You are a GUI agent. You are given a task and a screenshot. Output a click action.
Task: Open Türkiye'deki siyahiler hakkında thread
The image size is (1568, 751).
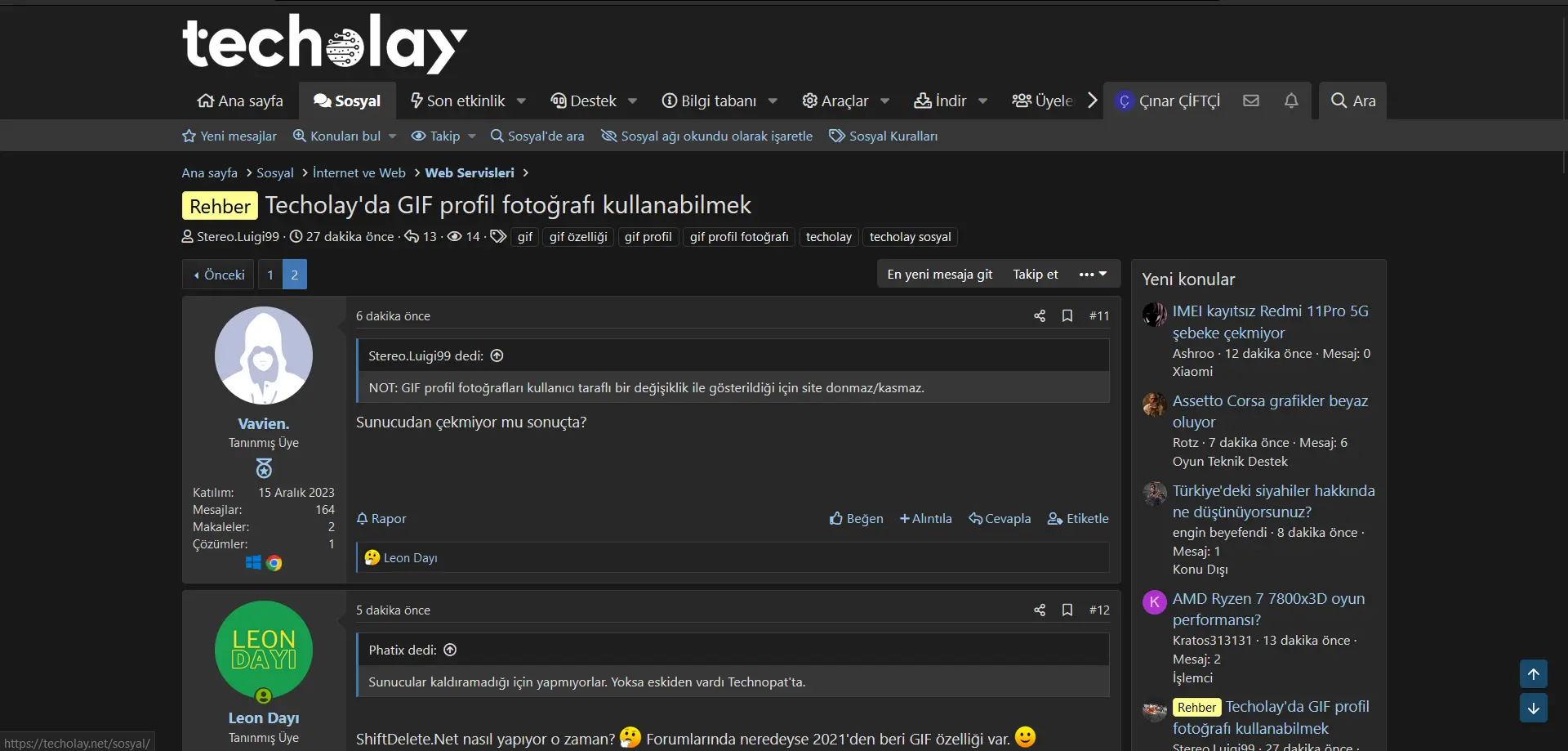pyautogui.click(x=1274, y=501)
